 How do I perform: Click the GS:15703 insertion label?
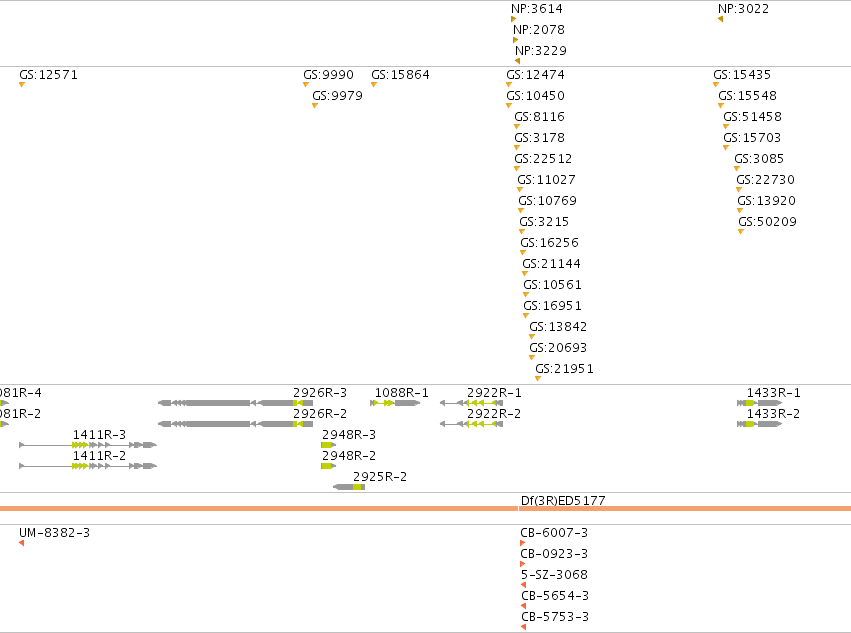pyautogui.click(x=752, y=138)
